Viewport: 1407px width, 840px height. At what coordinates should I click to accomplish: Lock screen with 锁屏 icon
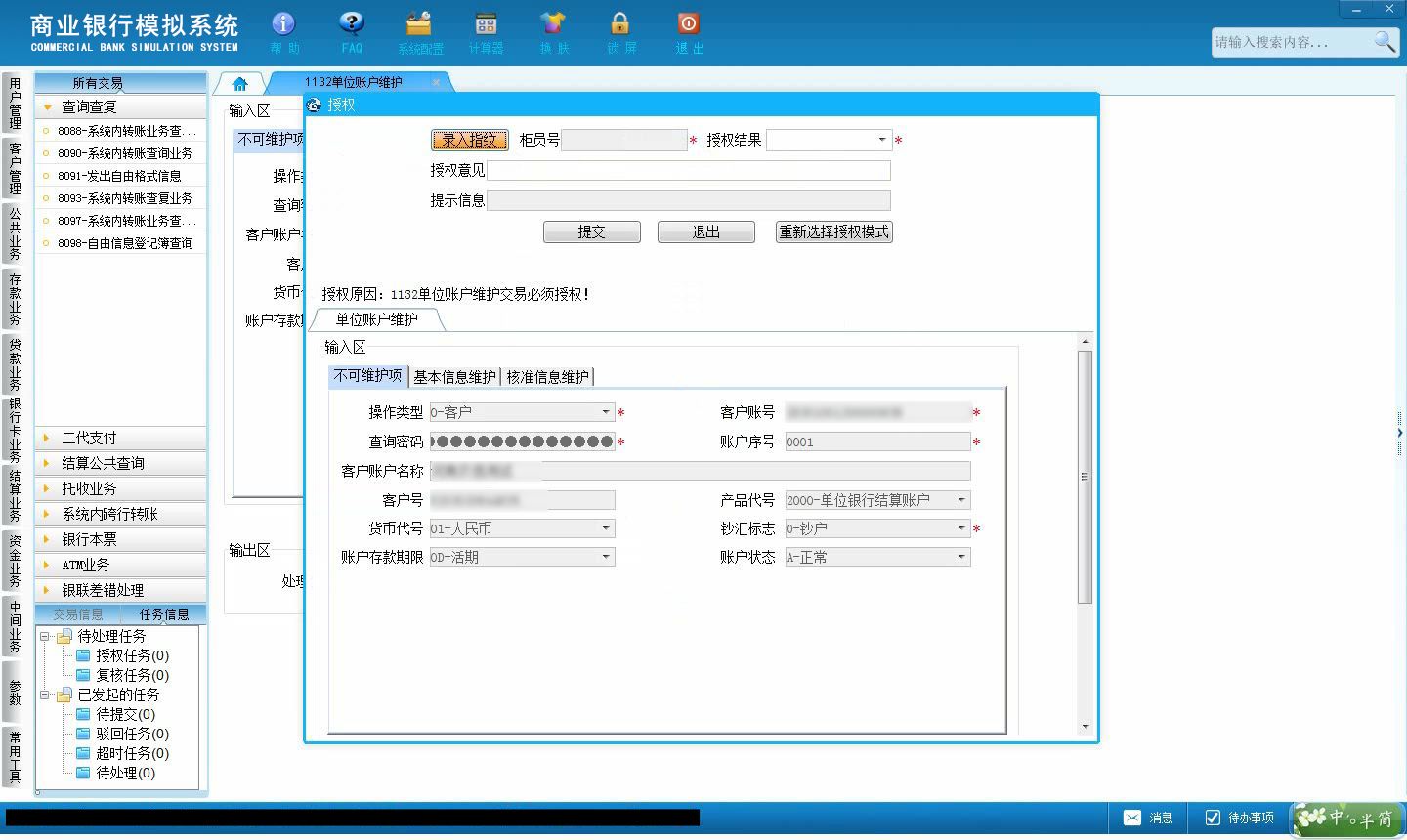coord(620,31)
